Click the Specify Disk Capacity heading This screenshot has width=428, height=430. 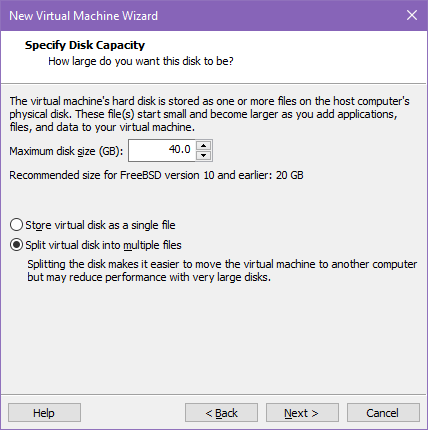pos(85,45)
